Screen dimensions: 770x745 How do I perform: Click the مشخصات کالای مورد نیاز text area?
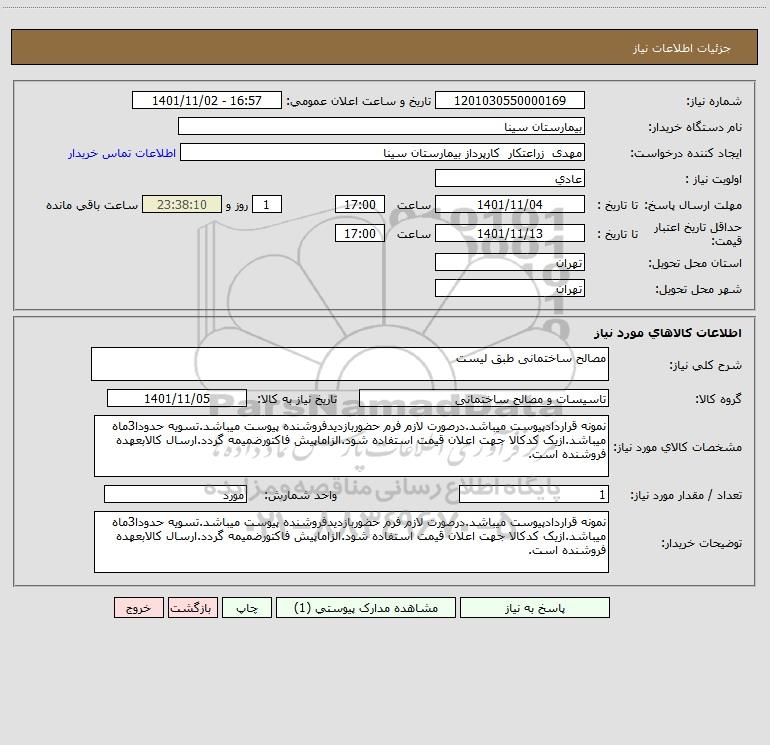351,446
